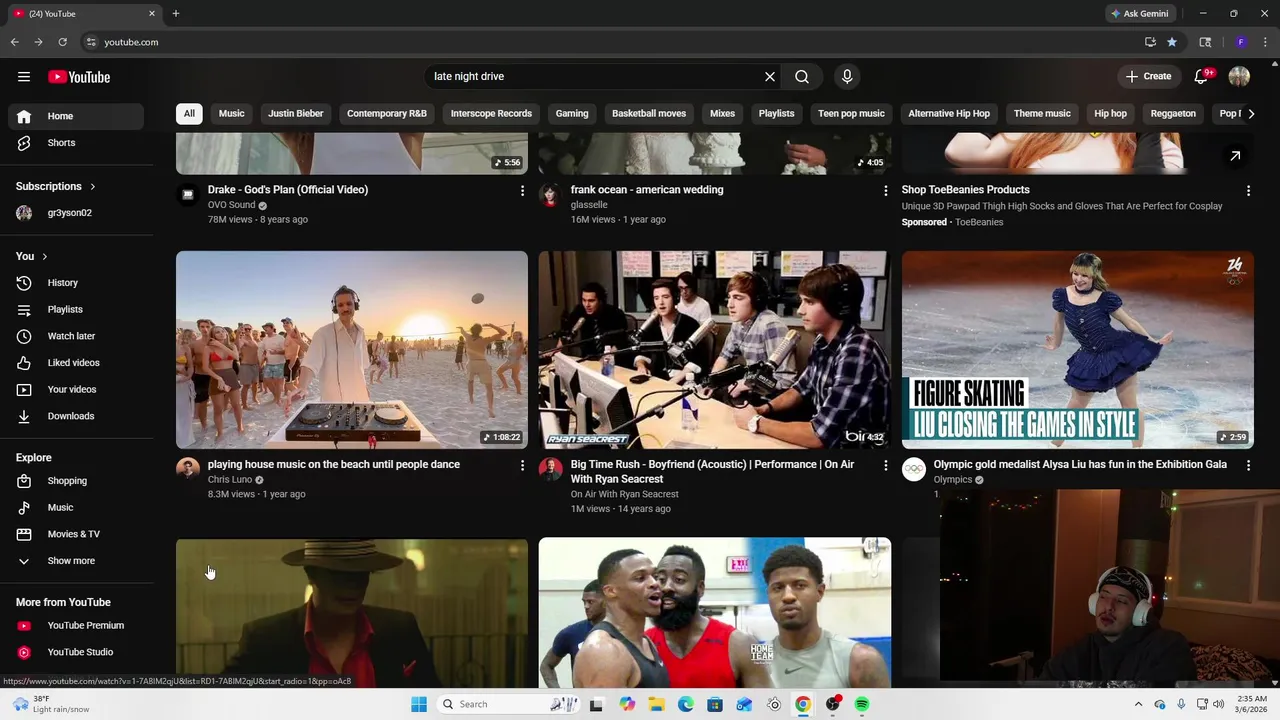Open File Explorer from taskbar
The height and width of the screenshot is (720, 1280).
click(656, 705)
